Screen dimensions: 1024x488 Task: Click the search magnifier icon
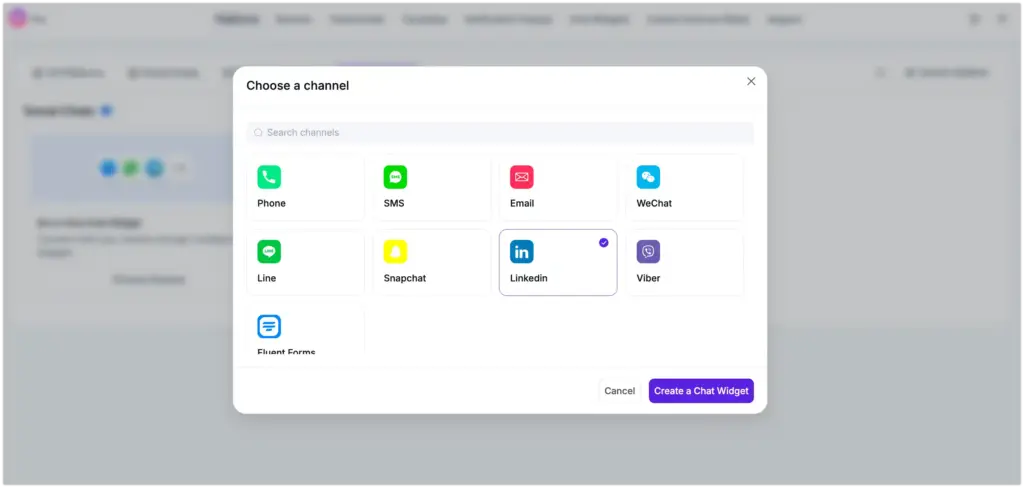point(259,133)
